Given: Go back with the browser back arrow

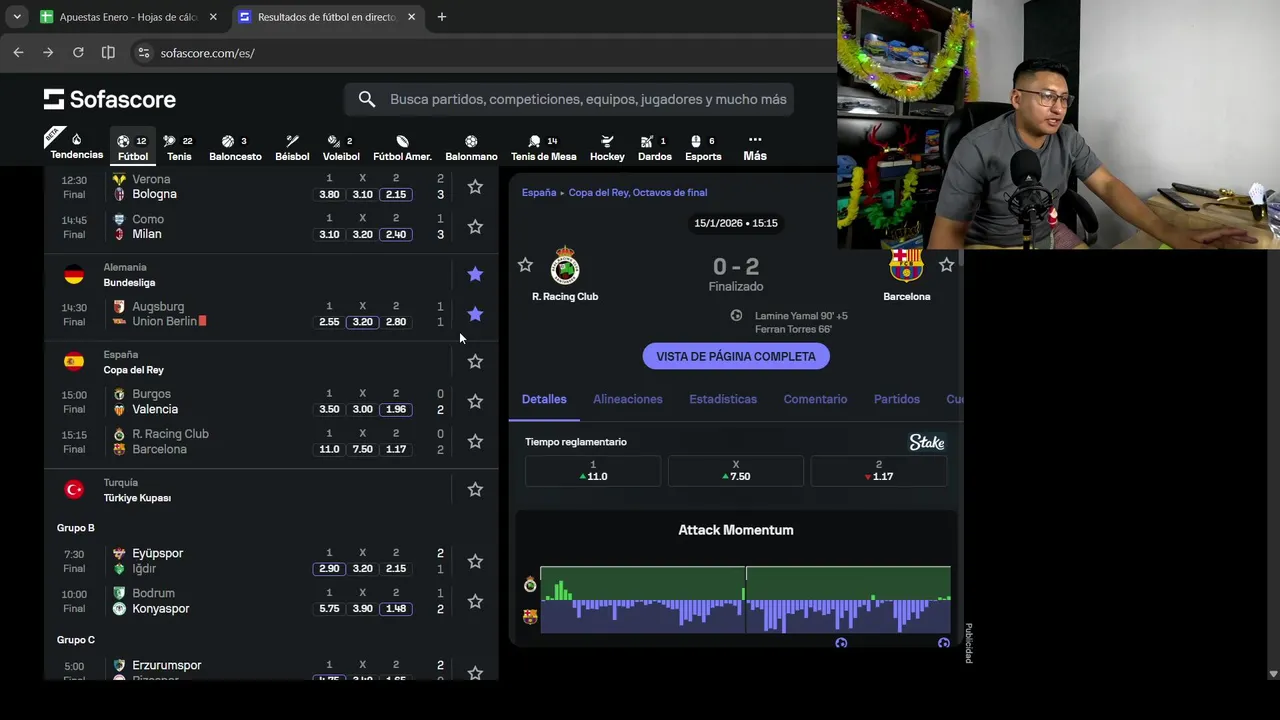Looking at the screenshot, I should pos(18,52).
